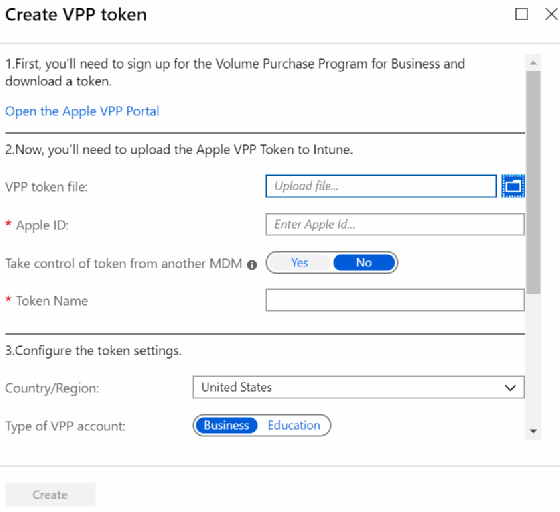Focus the Token Name input field
This screenshot has width=560, height=512.
395,300
